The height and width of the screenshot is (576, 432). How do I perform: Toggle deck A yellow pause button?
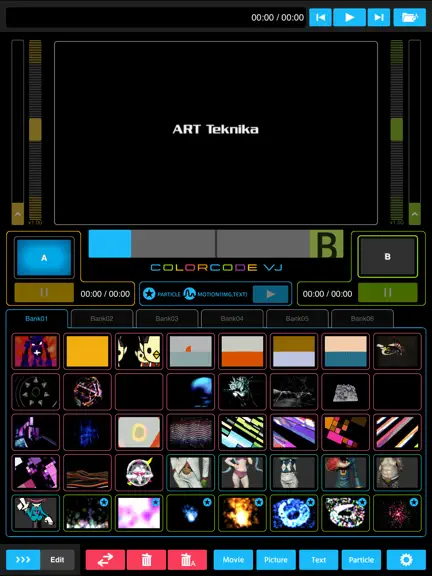44,292
